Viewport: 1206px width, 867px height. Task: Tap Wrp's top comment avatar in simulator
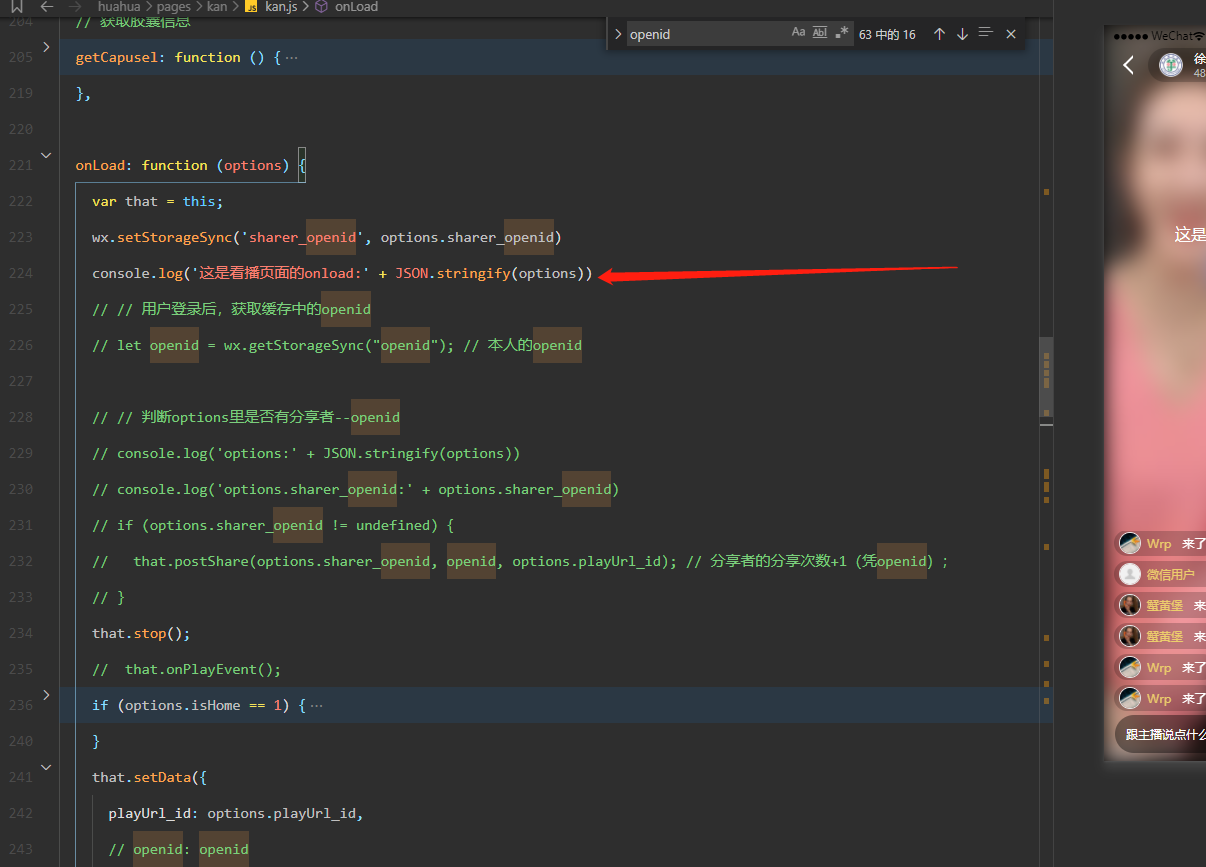[1130, 543]
